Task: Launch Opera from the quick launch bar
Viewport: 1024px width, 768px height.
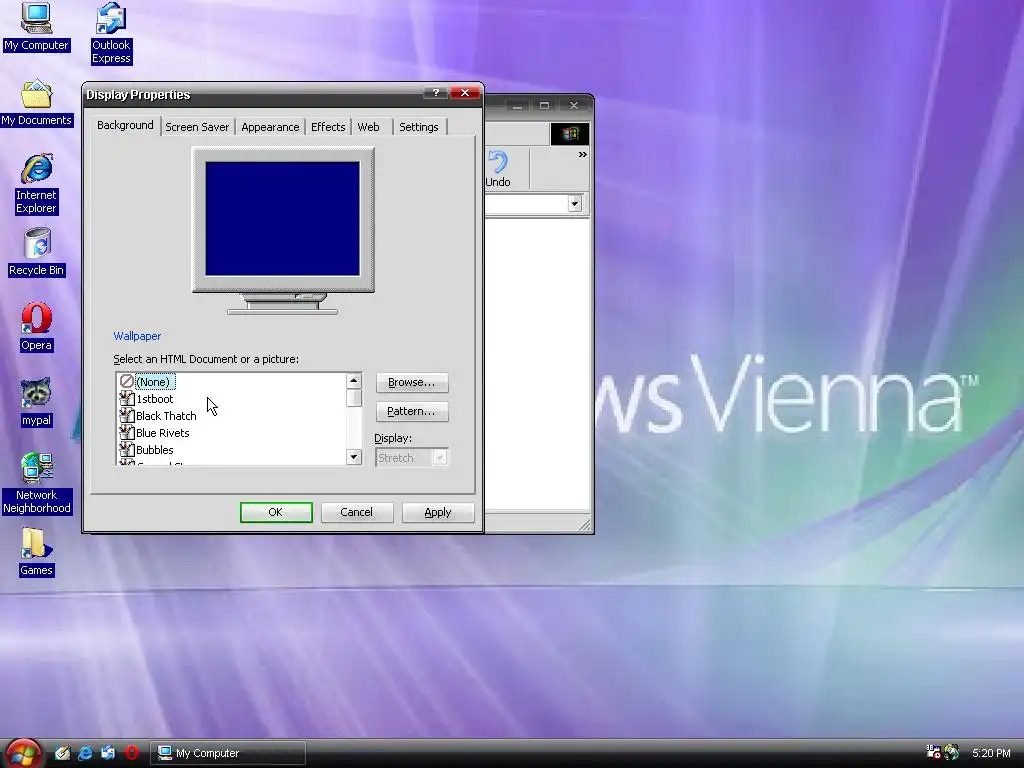Action: coord(131,753)
